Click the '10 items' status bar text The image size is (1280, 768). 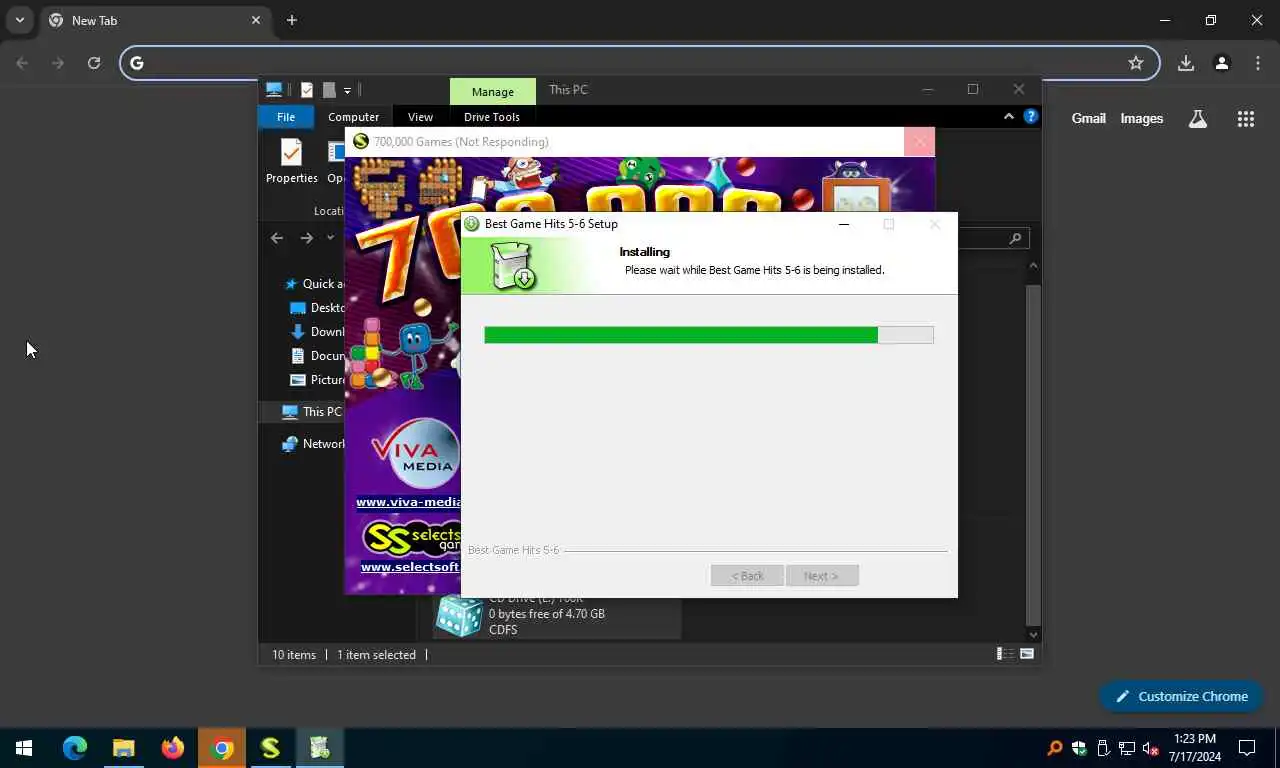tap(294, 654)
